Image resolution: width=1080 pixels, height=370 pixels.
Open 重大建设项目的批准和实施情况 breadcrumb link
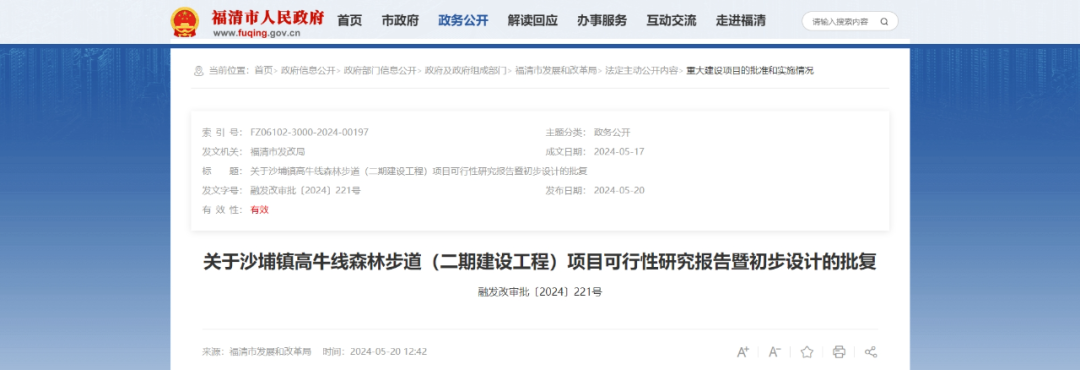(750, 70)
